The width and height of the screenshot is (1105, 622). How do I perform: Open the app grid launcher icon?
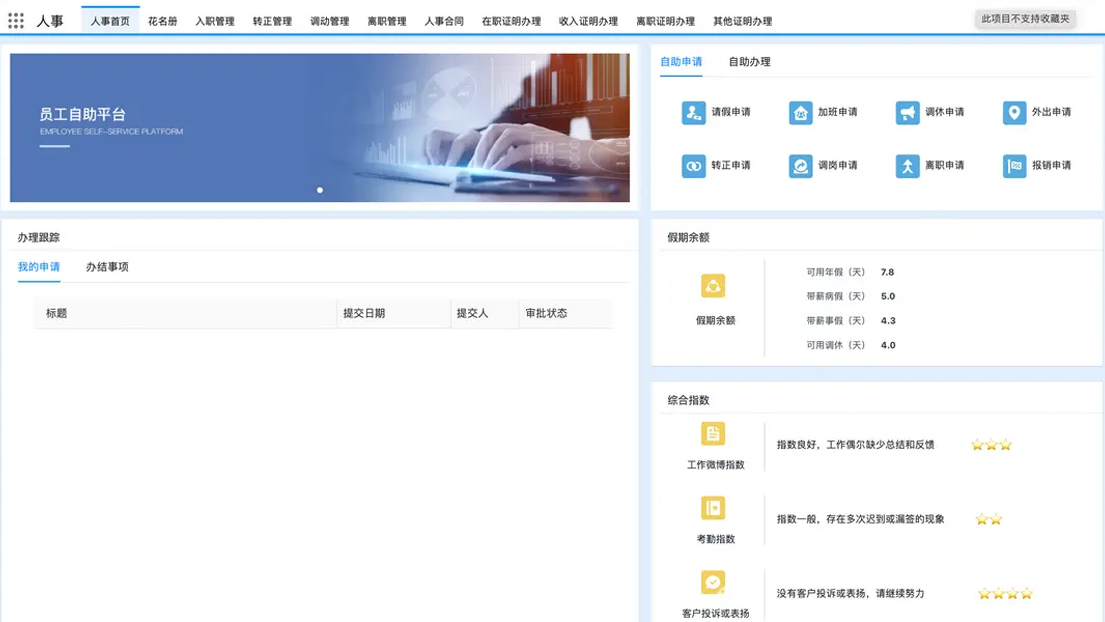(x=15, y=19)
